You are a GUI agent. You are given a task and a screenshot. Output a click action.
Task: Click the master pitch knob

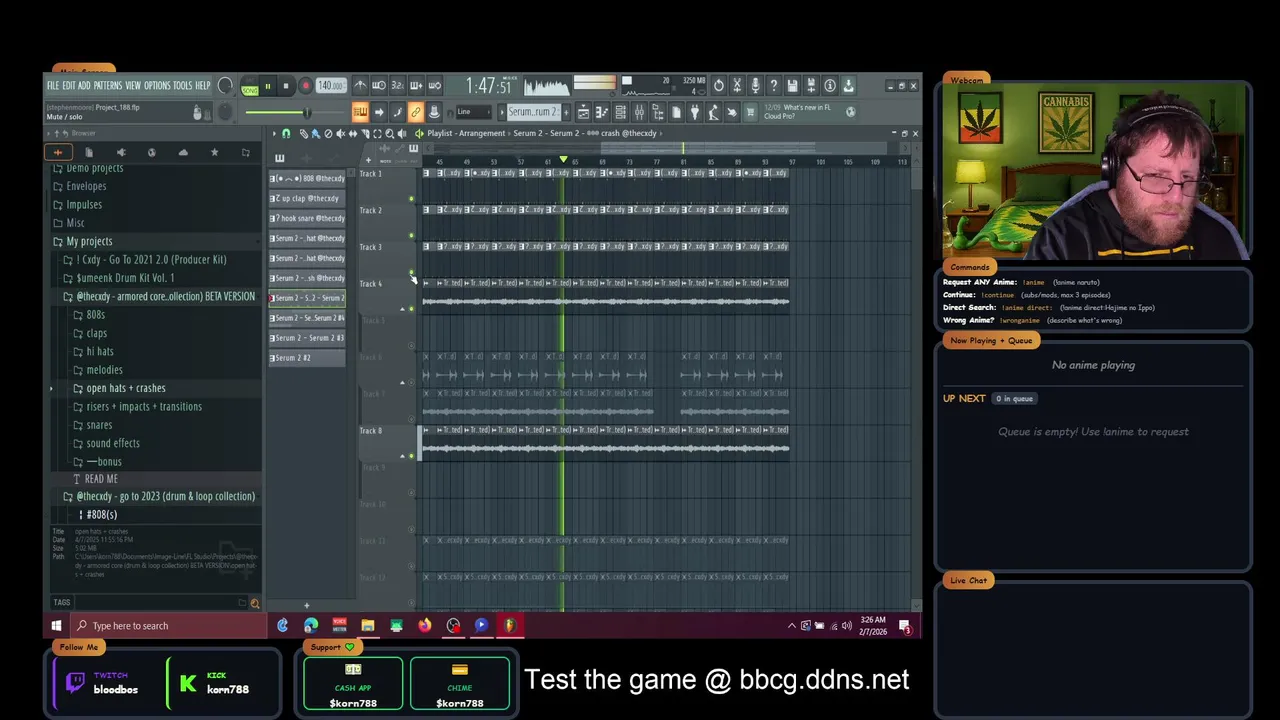point(225,111)
